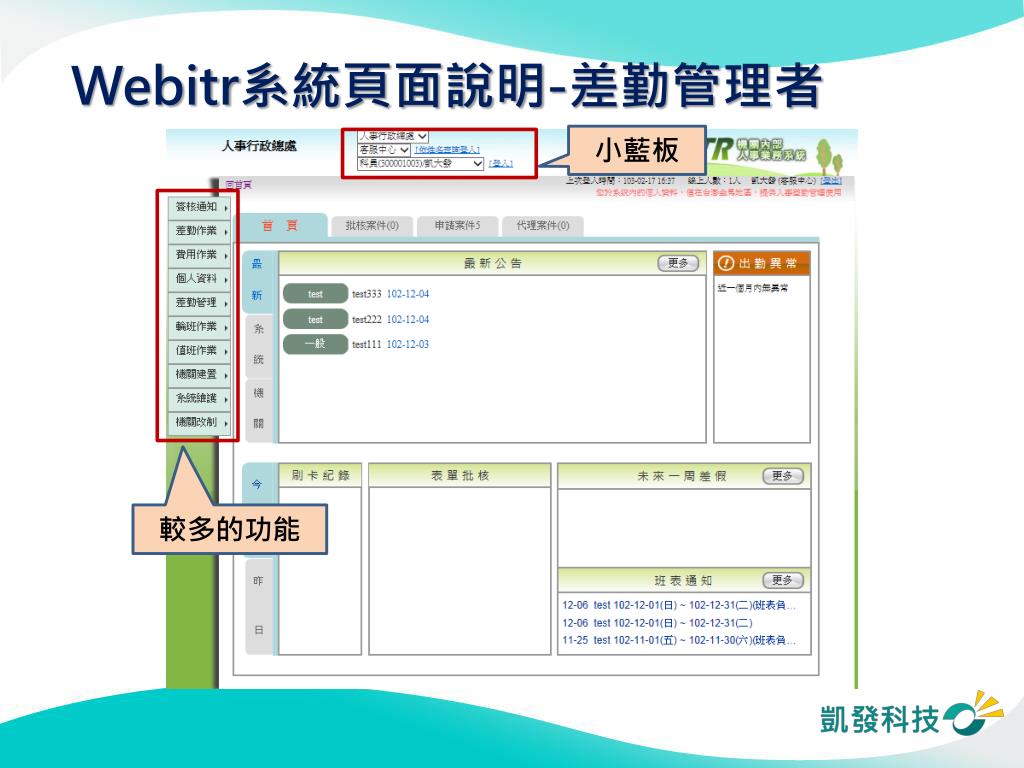Open the 個人資料 sidebar menu

point(199,279)
